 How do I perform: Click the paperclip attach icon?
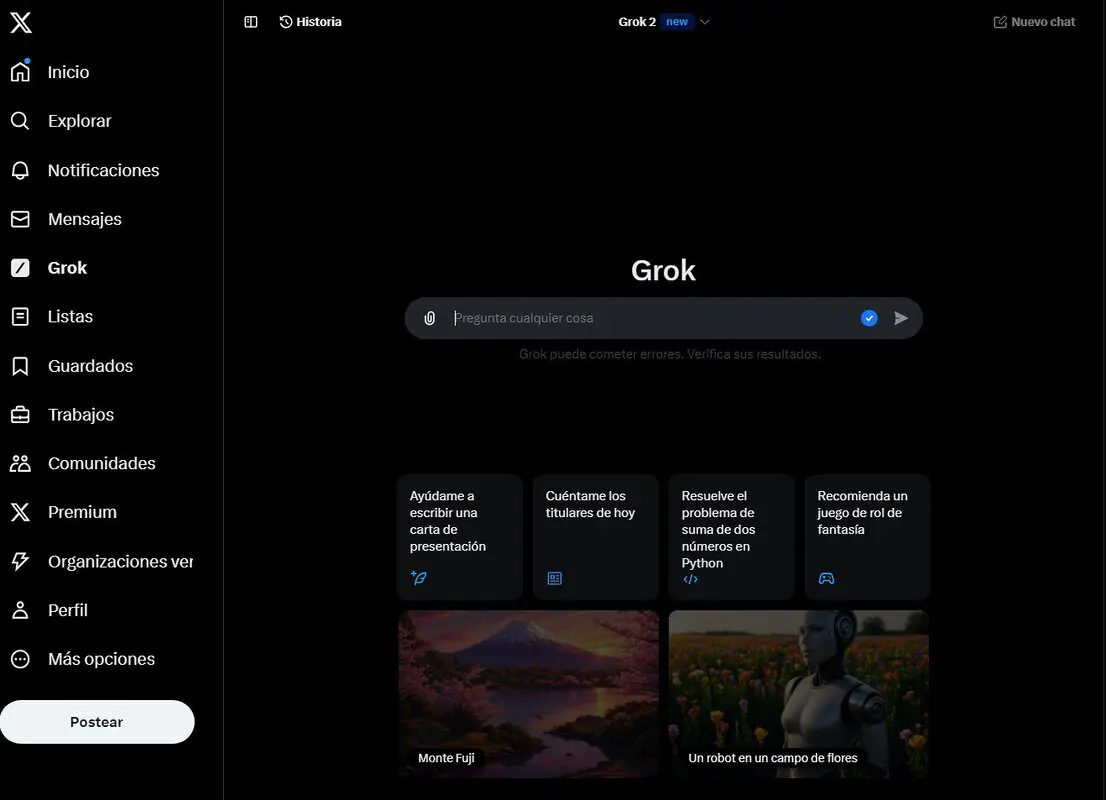click(x=430, y=318)
